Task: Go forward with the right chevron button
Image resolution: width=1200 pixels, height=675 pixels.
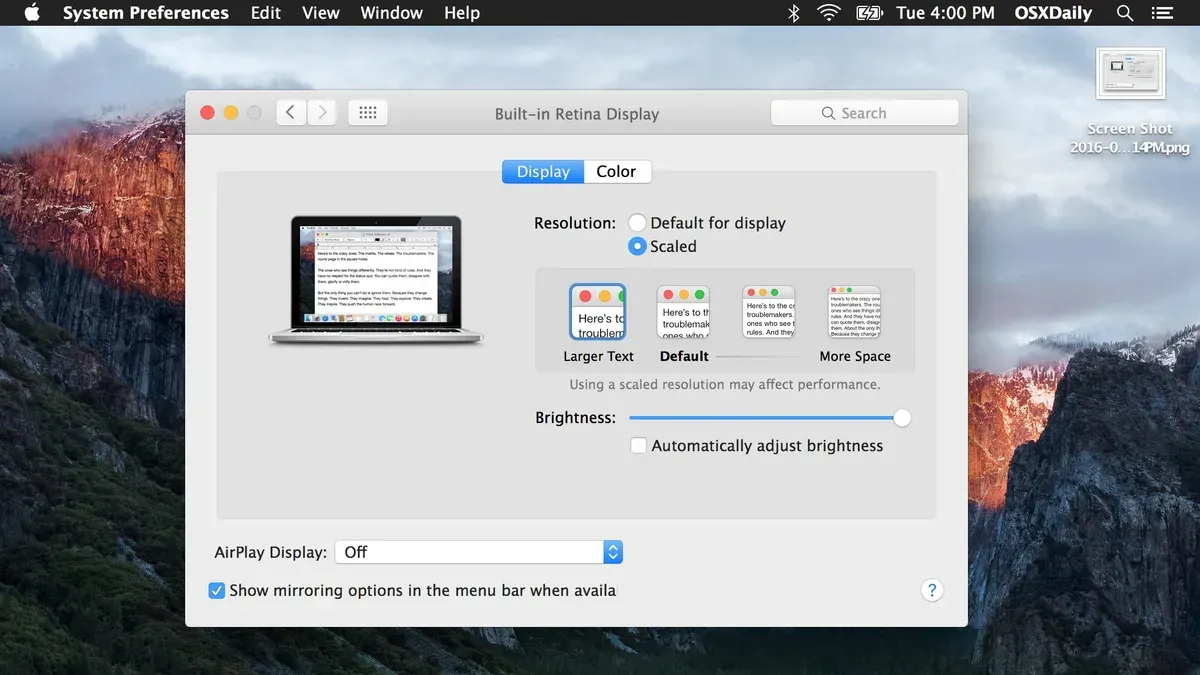Action: (x=321, y=113)
